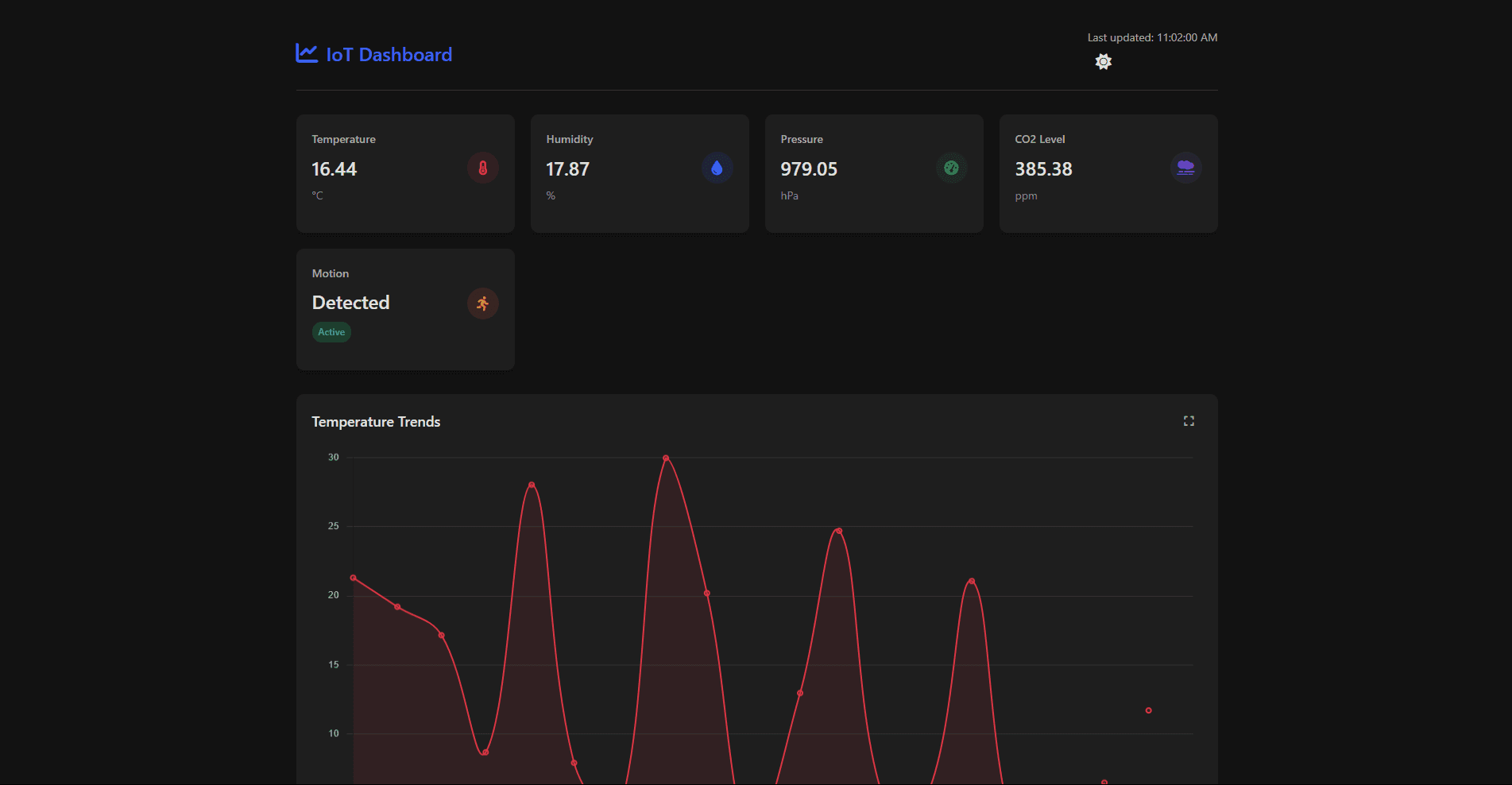Click the Temperature value 16.44
Image resolution: width=1512 pixels, height=785 pixels.
pos(334,169)
